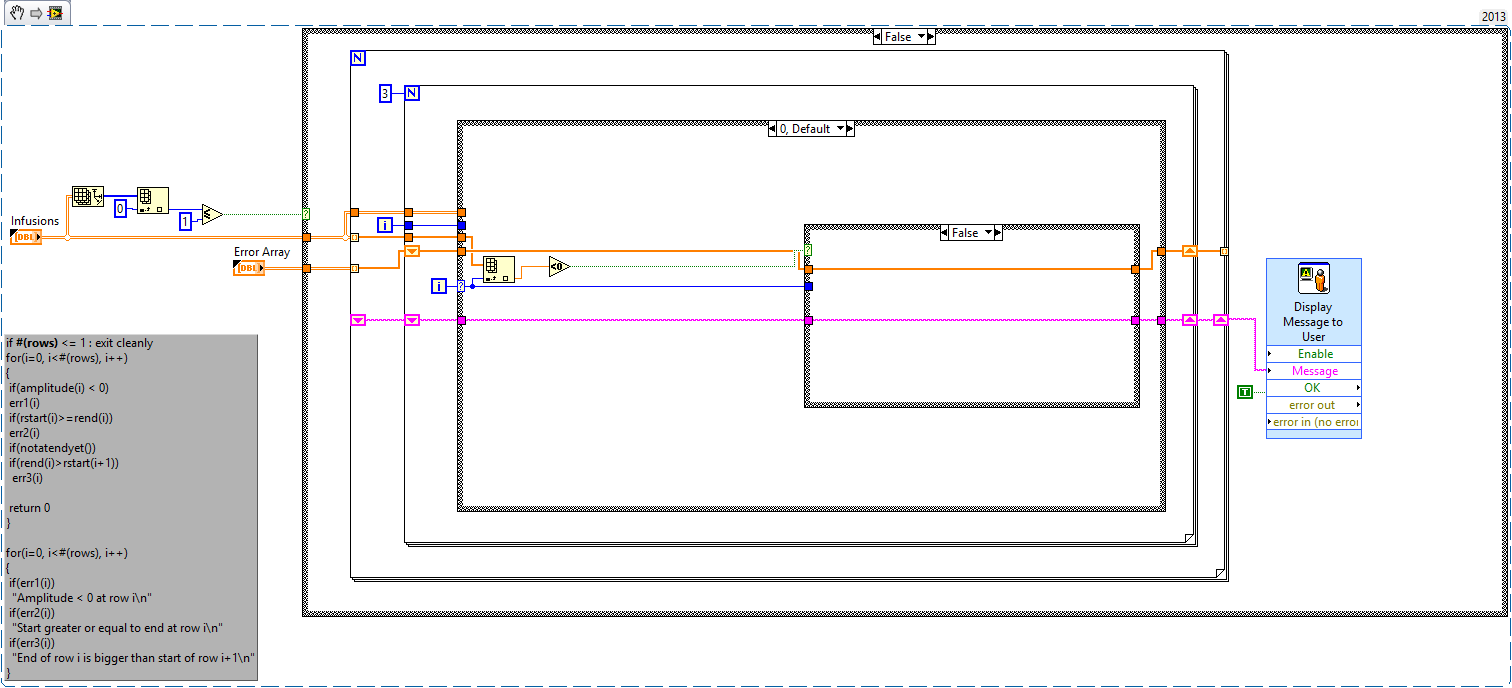The image size is (1512, 688).
Task: Click outer case structure green selector terminal
Action: pyautogui.click(x=306, y=213)
